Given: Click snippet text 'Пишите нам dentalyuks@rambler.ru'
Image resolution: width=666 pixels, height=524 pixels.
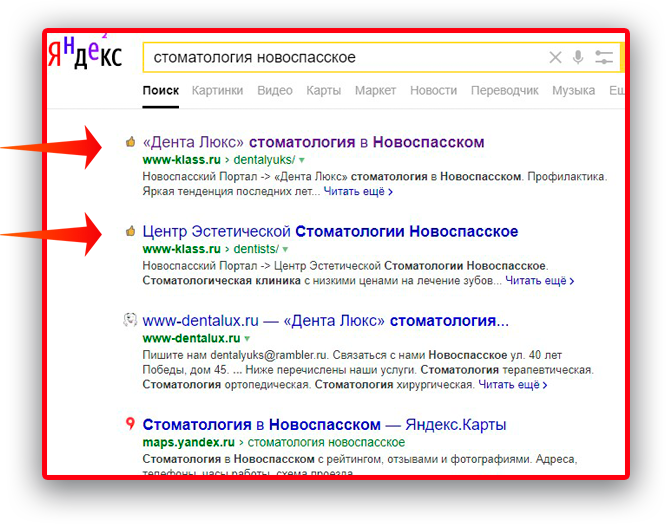Looking at the screenshot, I should pos(235,355).
